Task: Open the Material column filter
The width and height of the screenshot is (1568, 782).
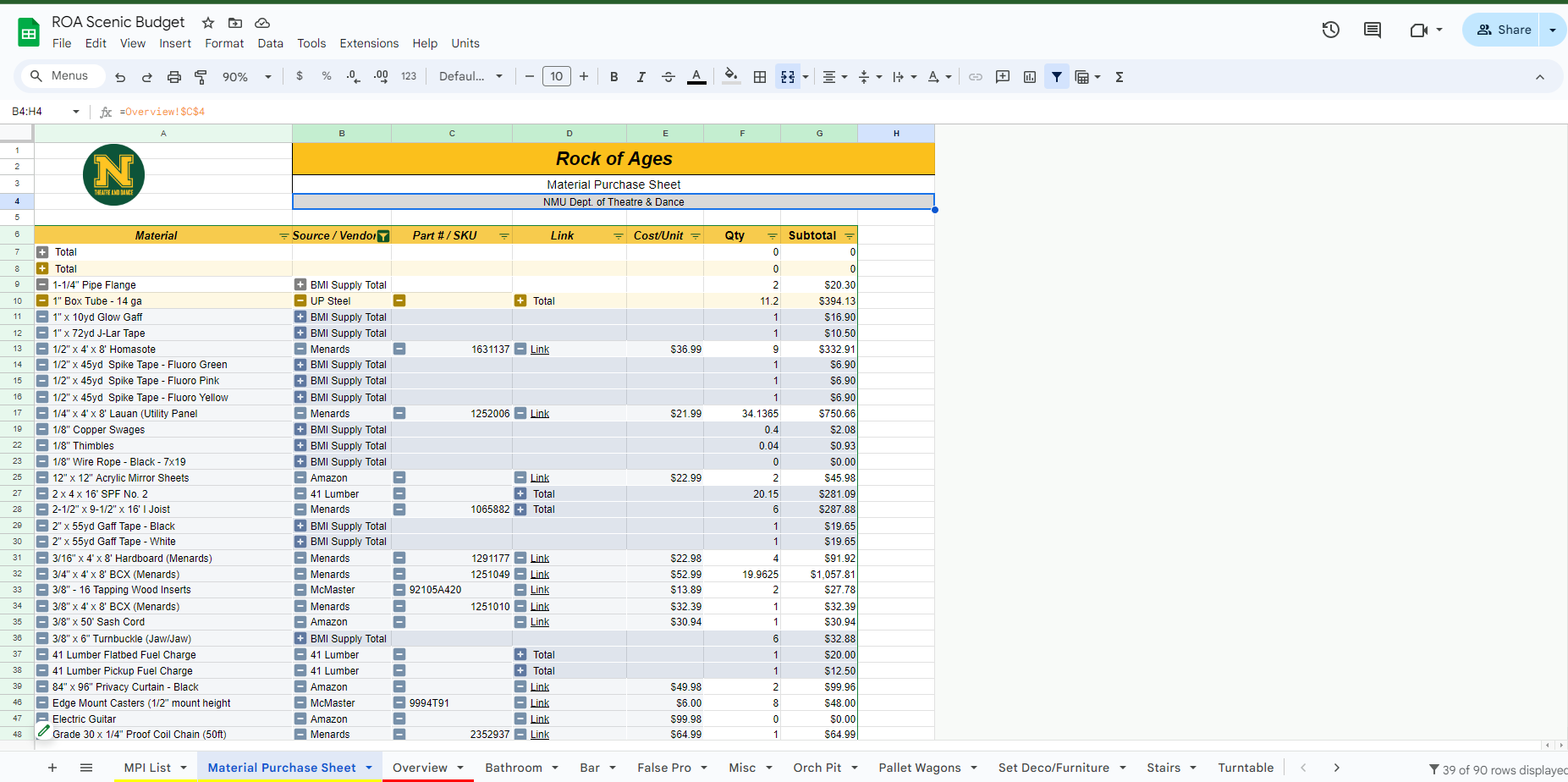Action: [284, 236]
